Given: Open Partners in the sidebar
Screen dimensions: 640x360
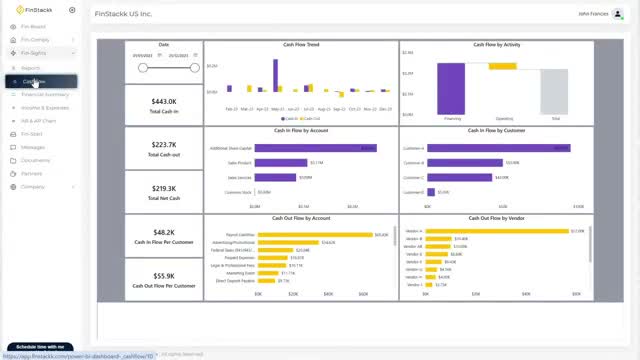Looking at the screenshot, I should pos(31,174).
